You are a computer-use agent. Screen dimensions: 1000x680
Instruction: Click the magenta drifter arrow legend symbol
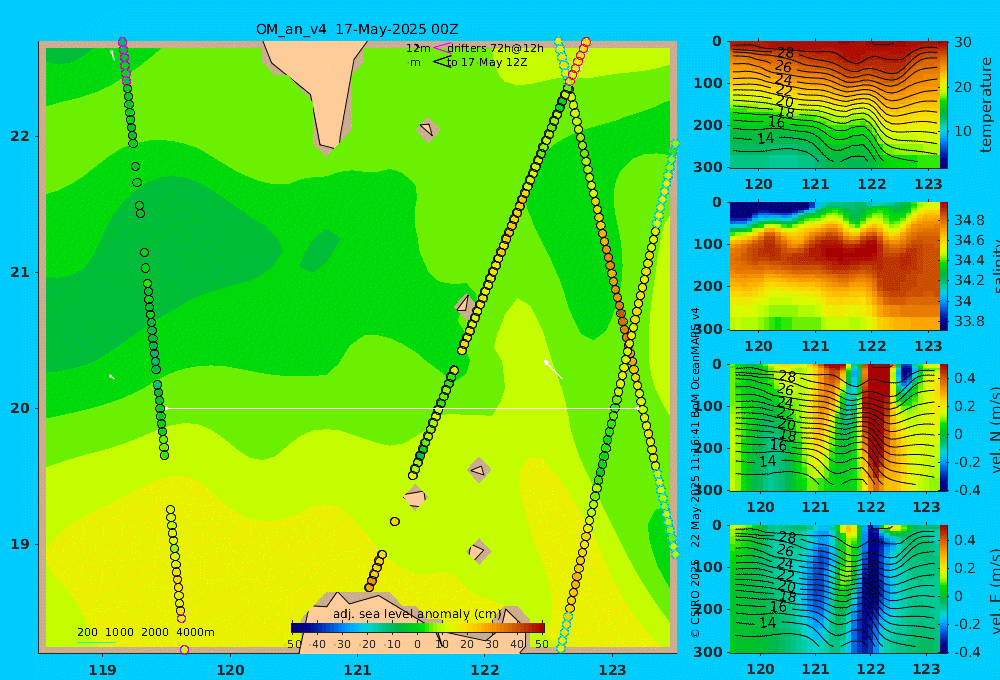click(441, 47)
